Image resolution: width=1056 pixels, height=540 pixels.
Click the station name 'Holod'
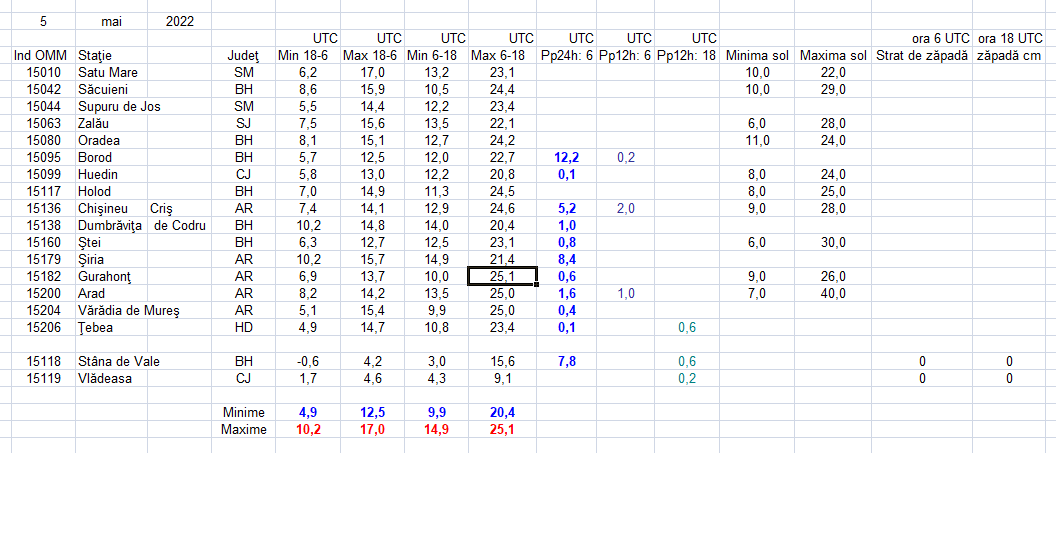click(x=94, y=192)
